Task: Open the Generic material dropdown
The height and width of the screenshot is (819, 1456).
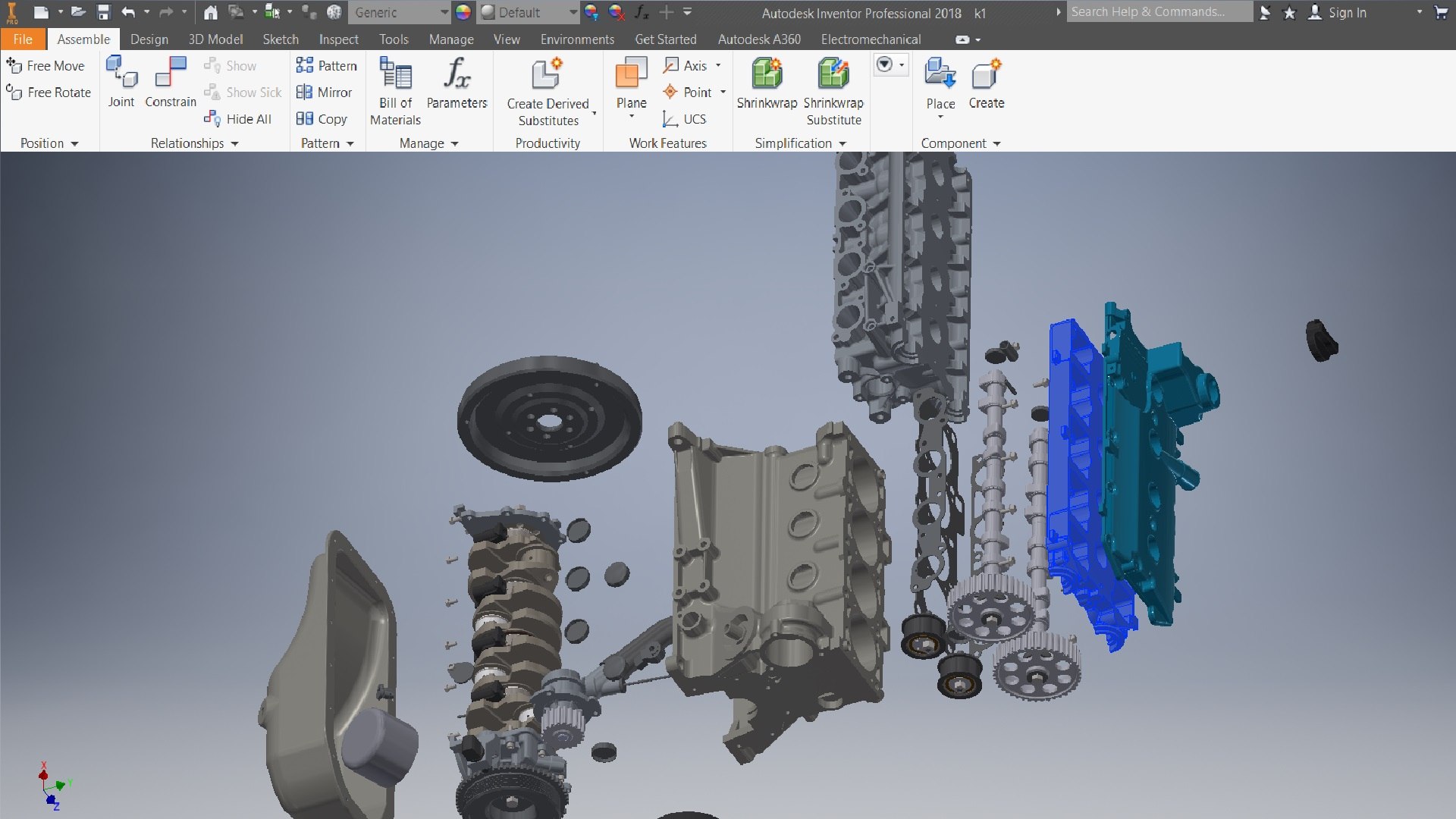Action: click(400, 12)
